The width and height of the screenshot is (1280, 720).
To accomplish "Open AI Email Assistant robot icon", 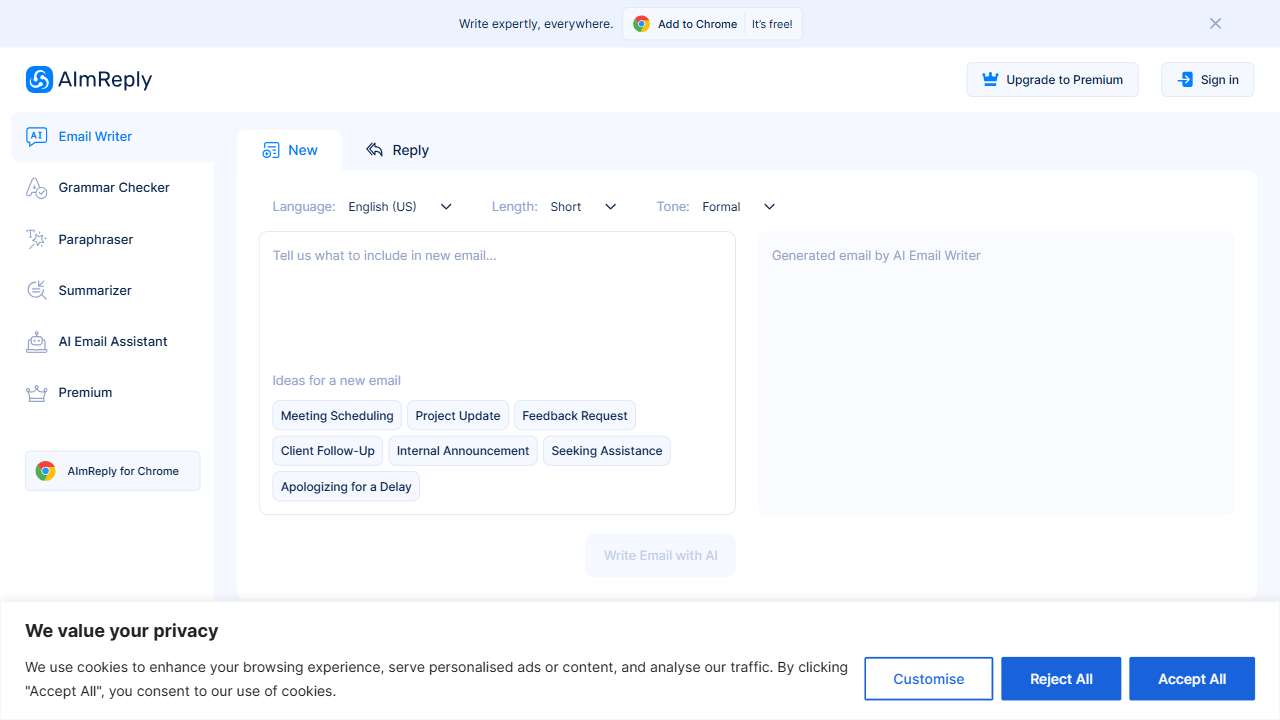I will 37,342.
